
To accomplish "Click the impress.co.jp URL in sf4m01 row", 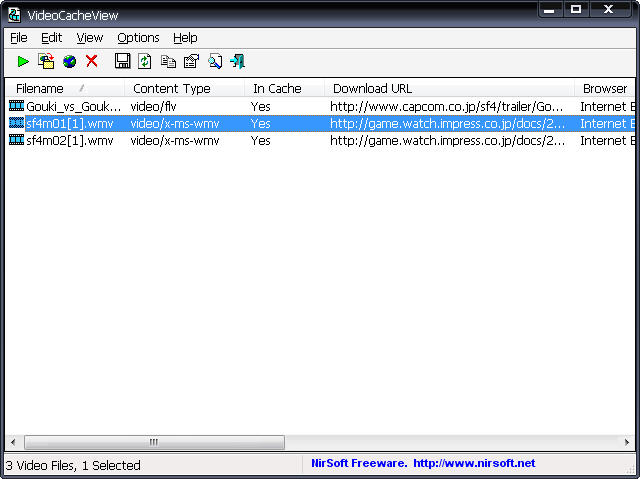I will point(447,123).
